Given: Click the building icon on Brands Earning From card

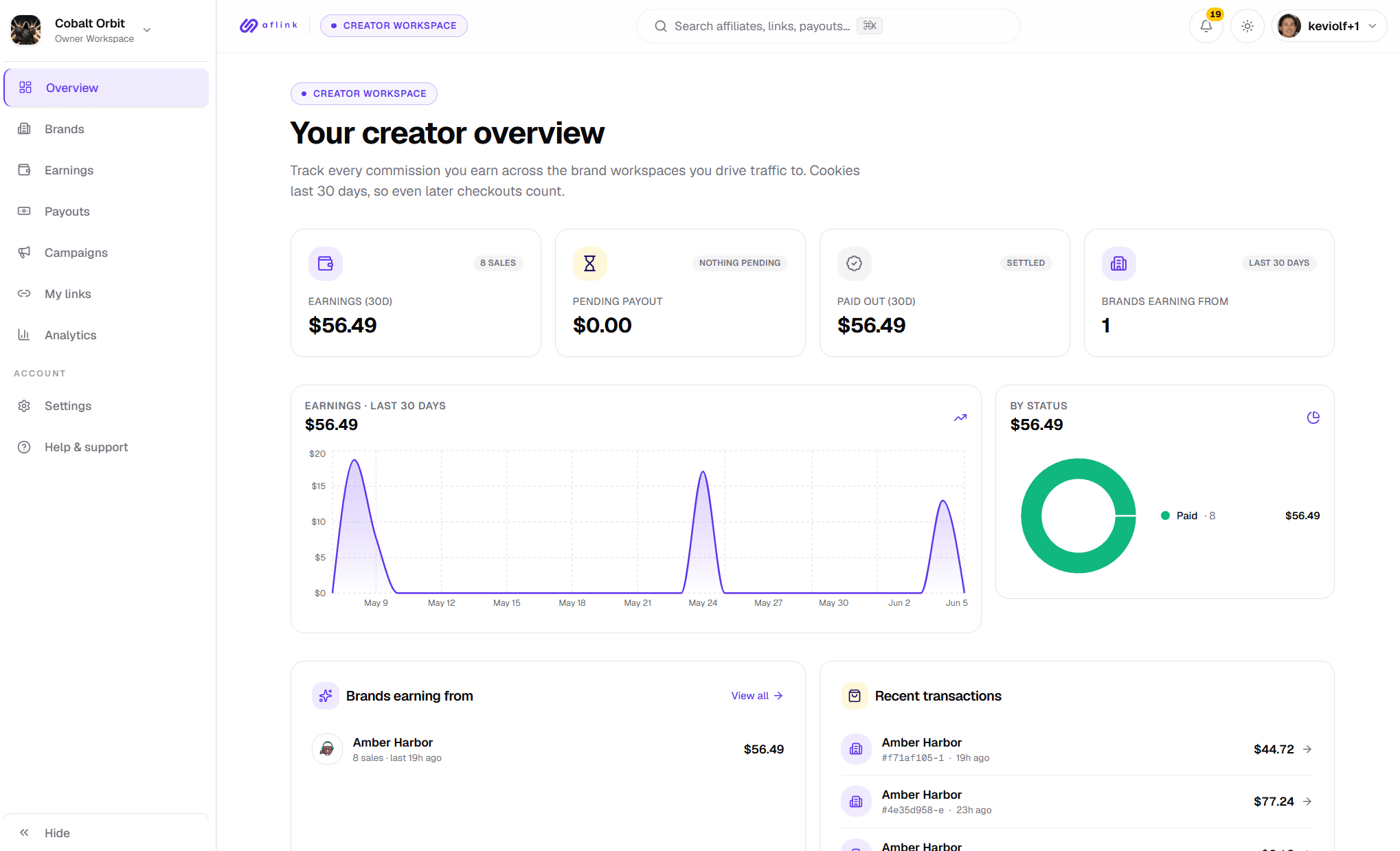Looking at the screenshot, I should coord(1119,263).
